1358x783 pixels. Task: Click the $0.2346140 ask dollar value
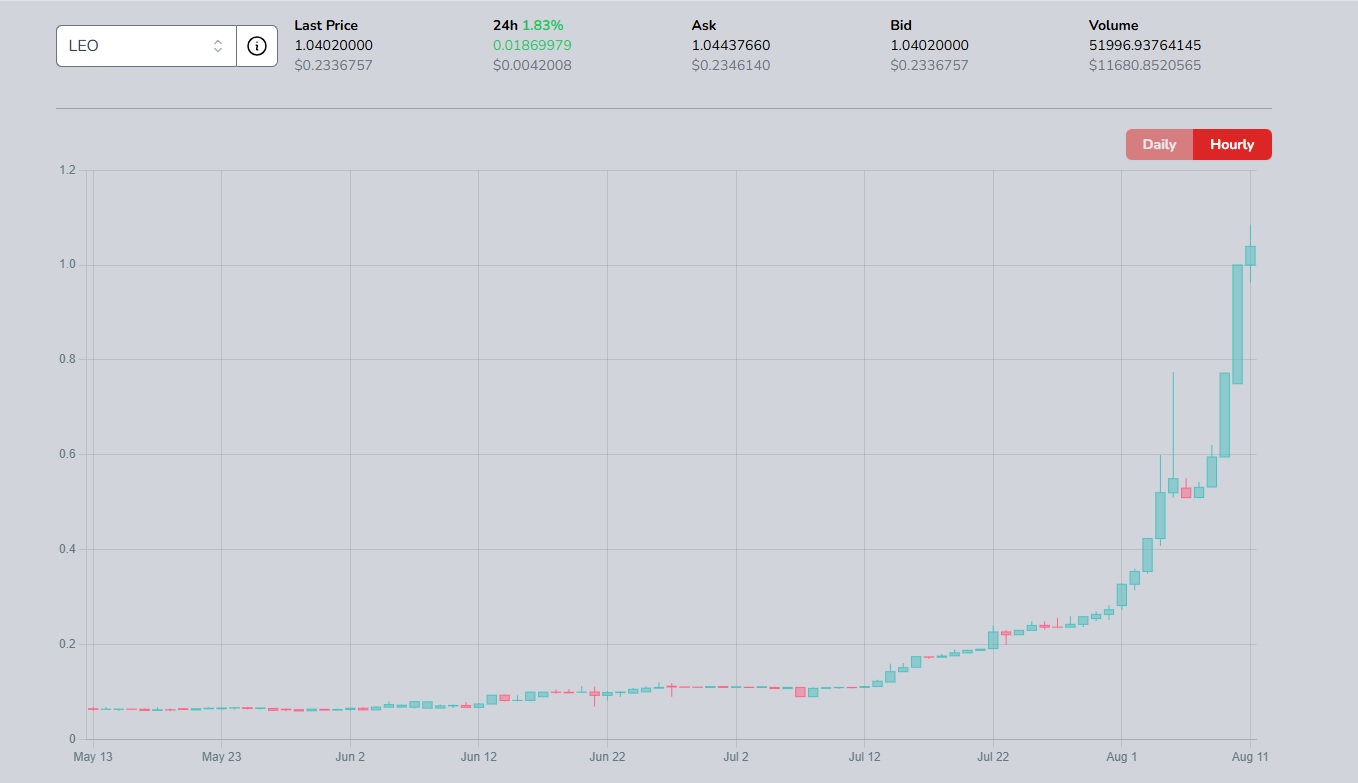click(x=731, y=65)
